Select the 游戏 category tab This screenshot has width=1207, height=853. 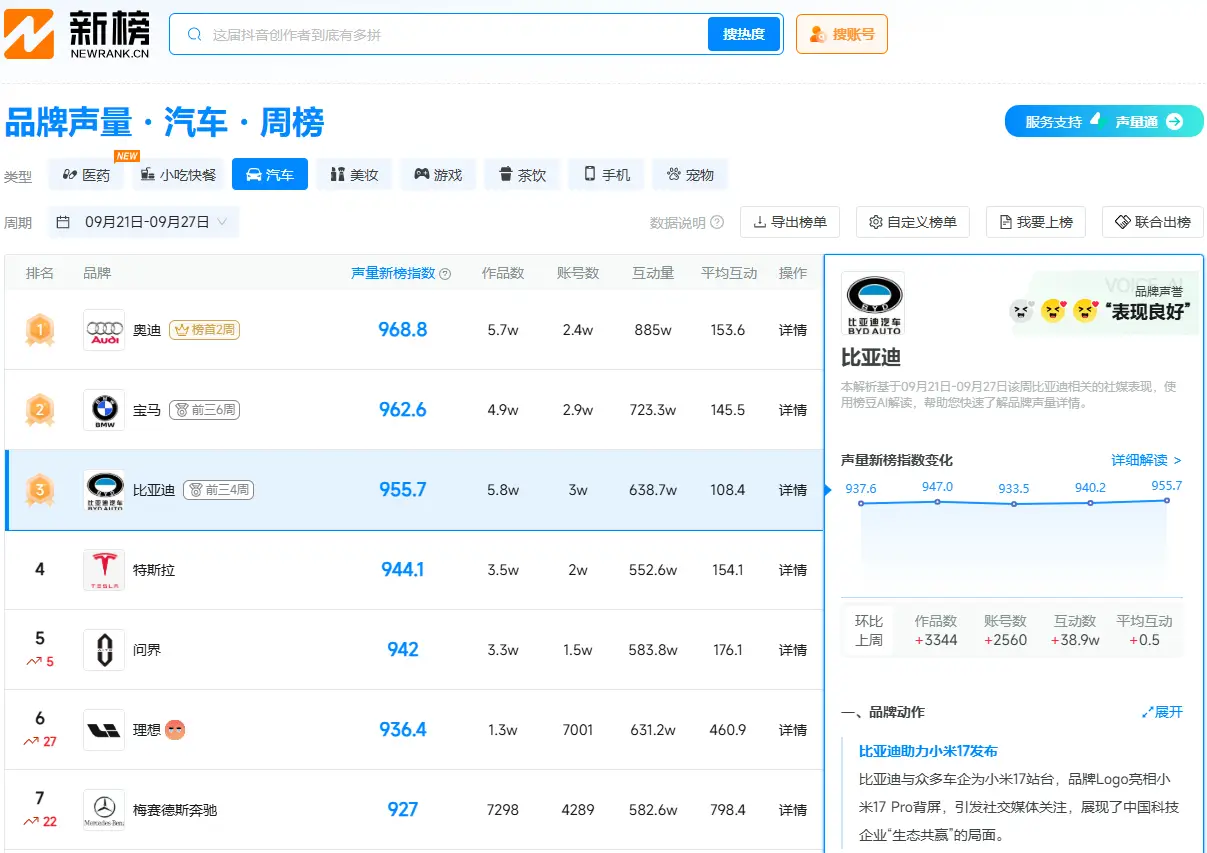coord(438,175)
